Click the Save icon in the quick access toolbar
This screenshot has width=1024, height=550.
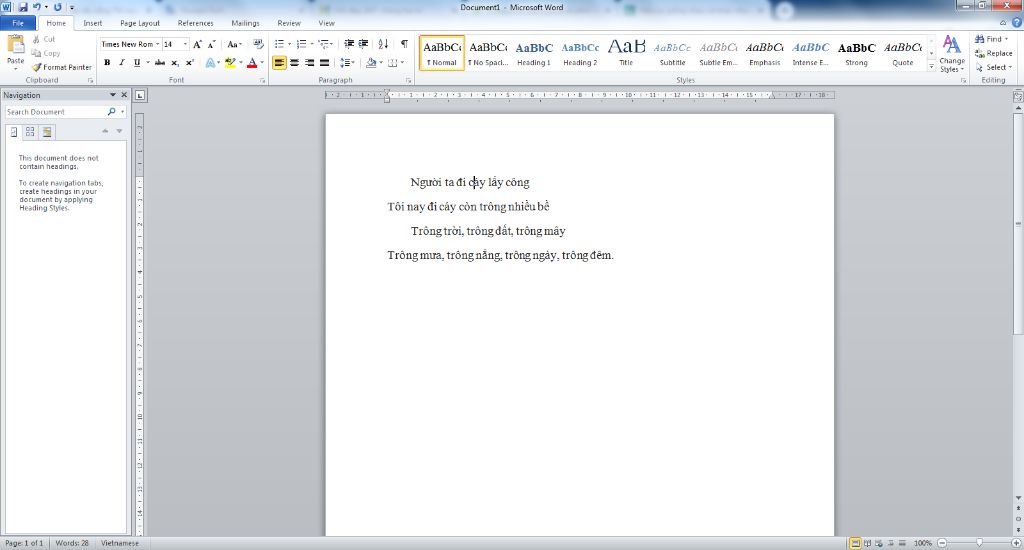tap(23, 7)
